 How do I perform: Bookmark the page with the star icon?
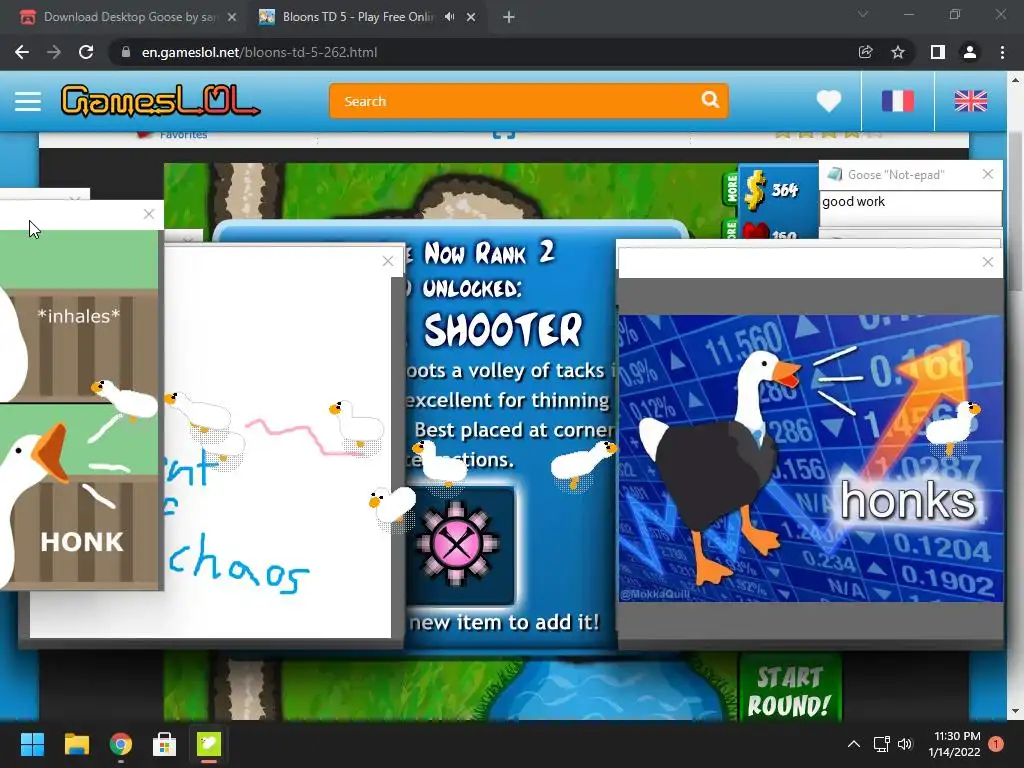tap(898, 52)
